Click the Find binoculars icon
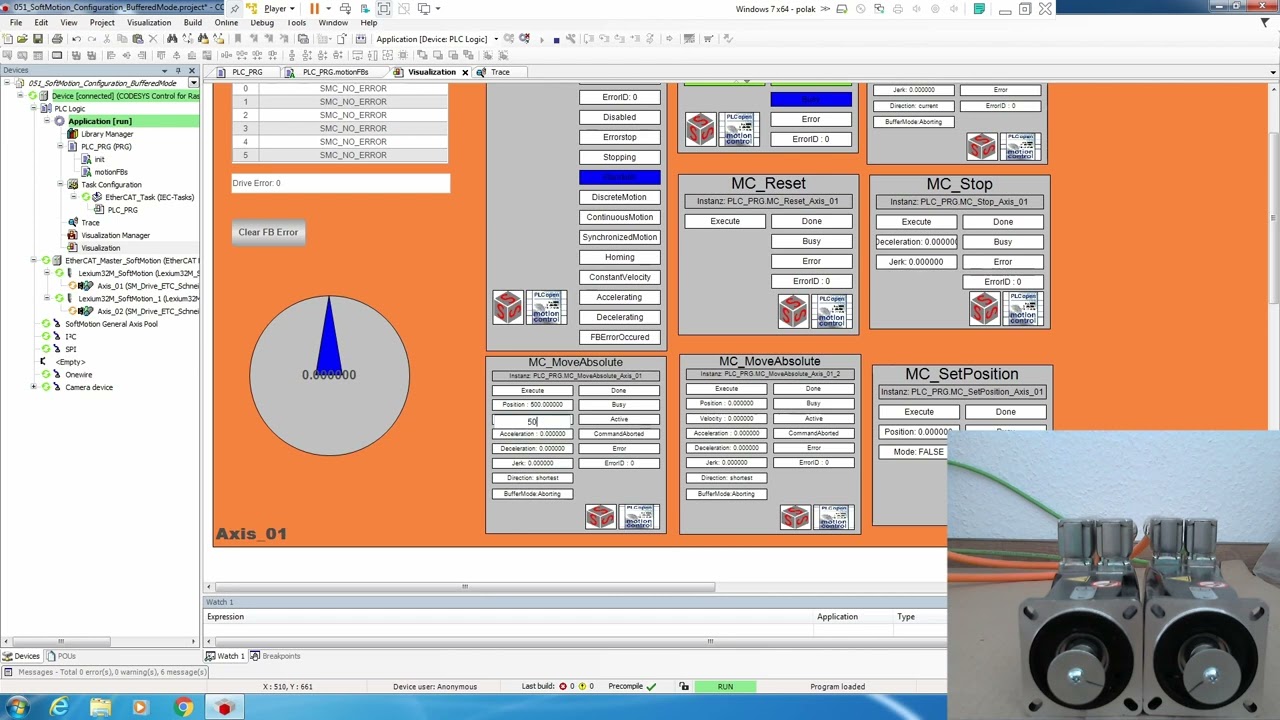Viewport: 1280px width, 720px height. pos(172,38)
